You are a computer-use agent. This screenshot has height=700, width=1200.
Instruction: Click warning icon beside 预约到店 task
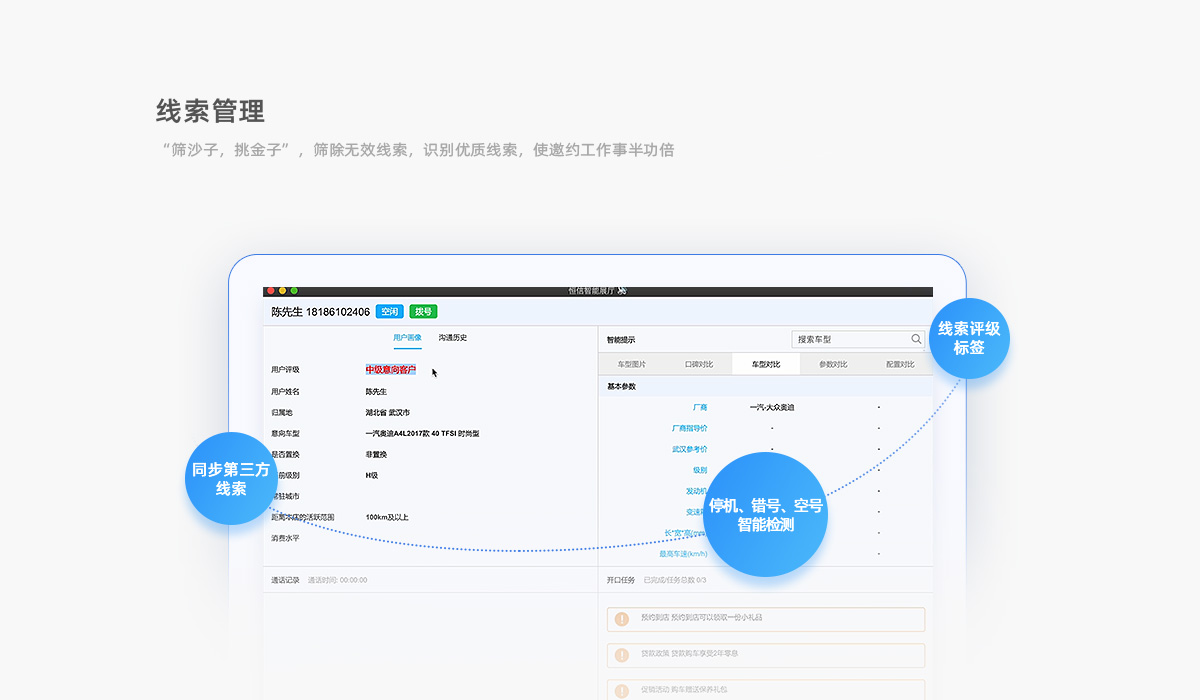622,619
